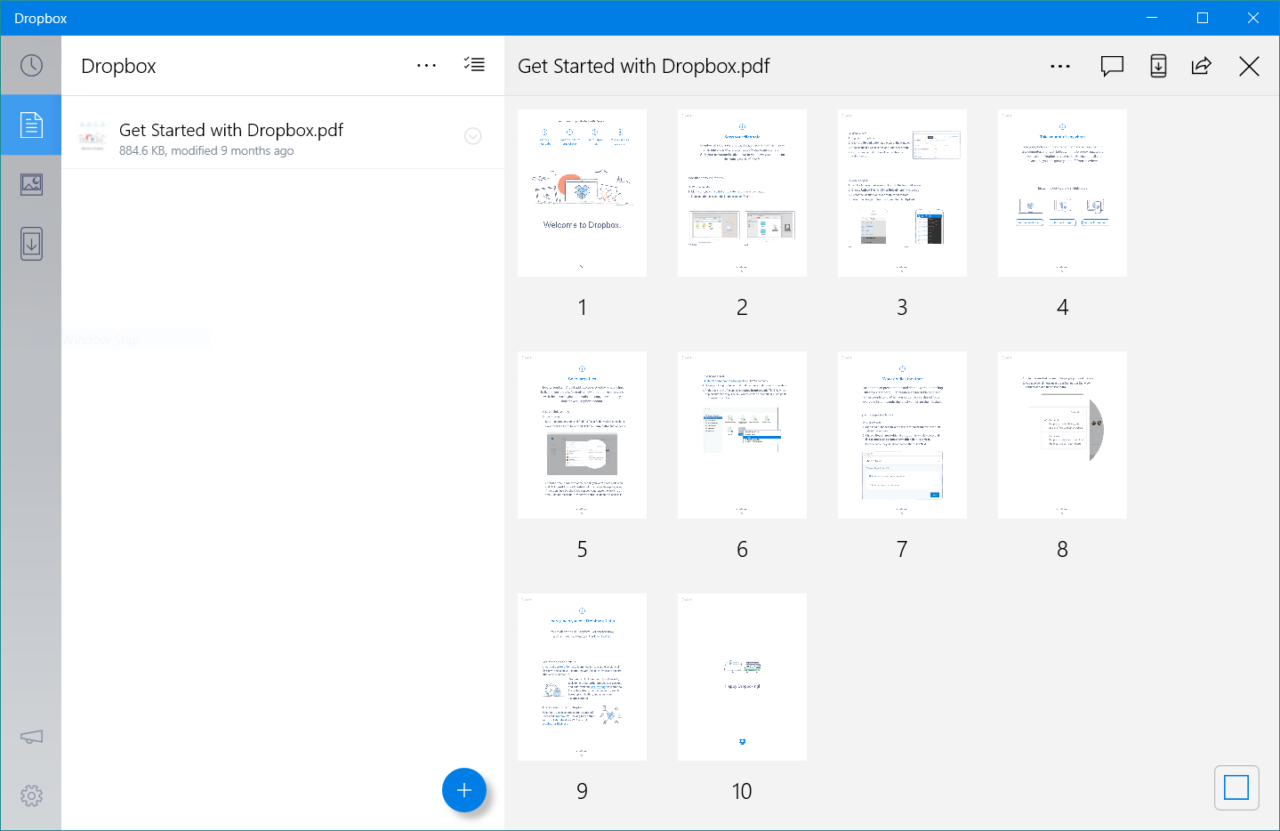Toggle the single page view button

coord(1236,788)
